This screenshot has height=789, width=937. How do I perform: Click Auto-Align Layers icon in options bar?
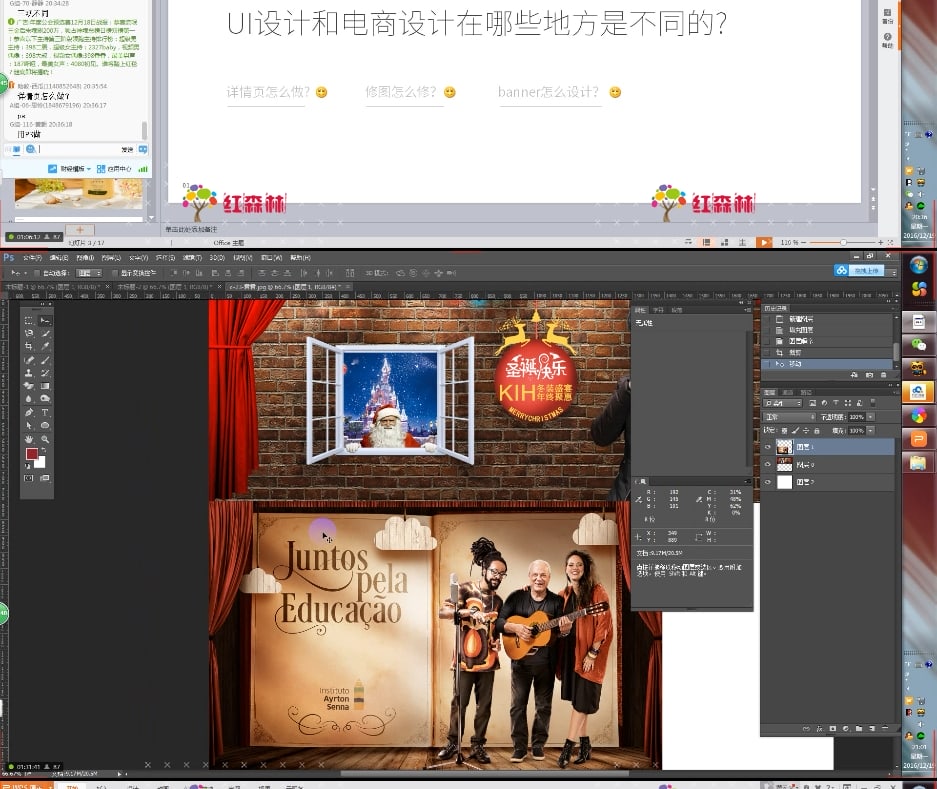(350, 273)
